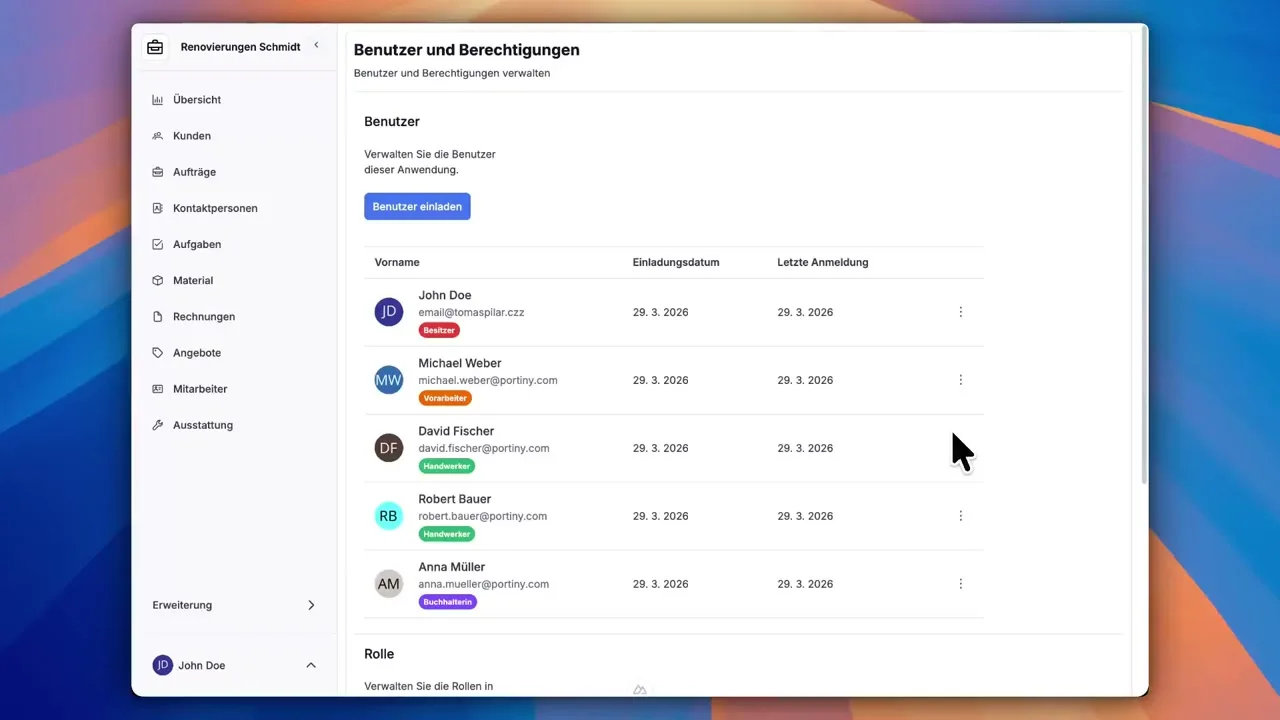
Task: Click the Kontaktpersonen contact icon
Action: pos(156,207)
